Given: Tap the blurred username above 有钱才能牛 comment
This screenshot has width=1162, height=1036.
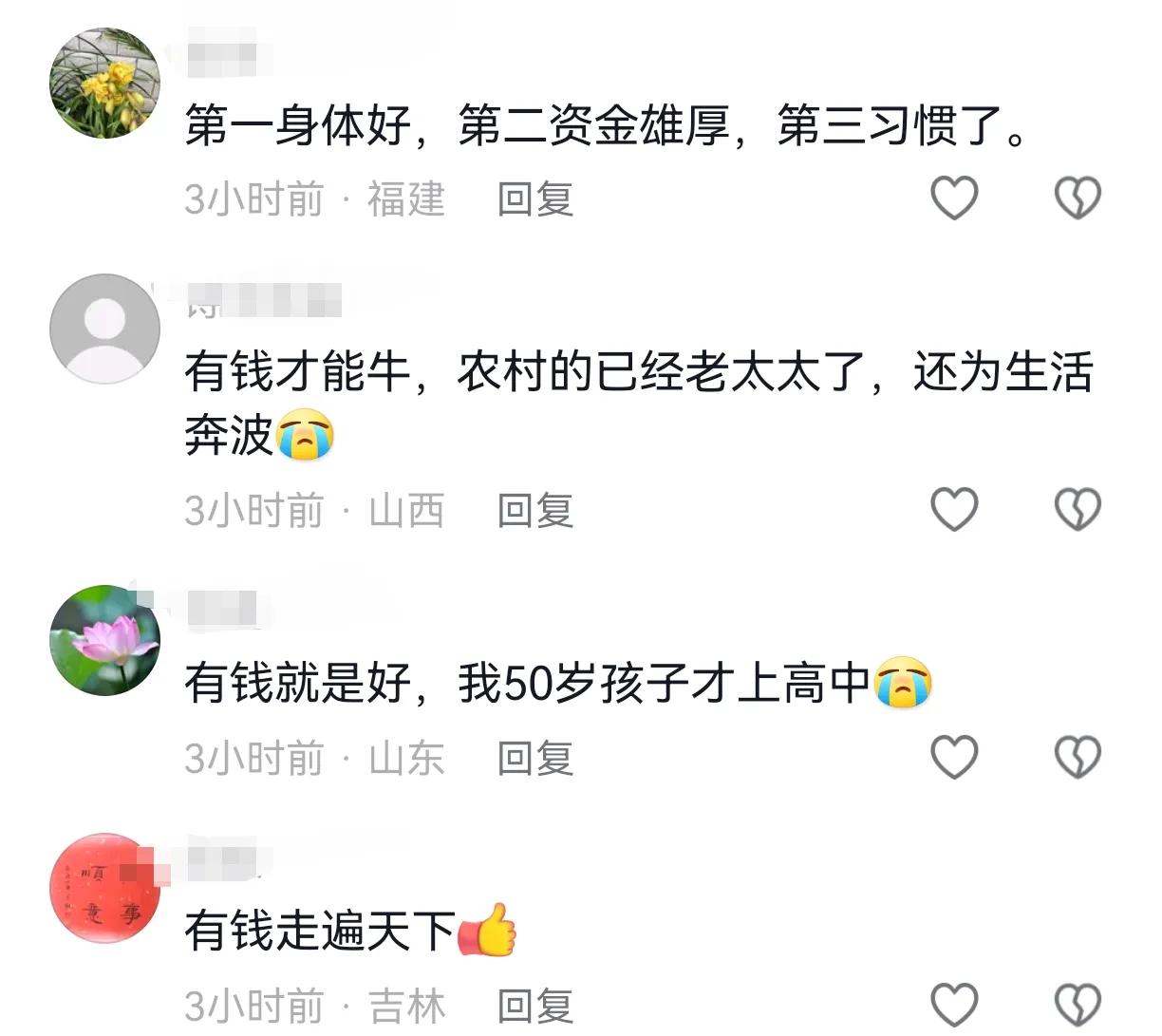Looking at the screenshot, I should pyautogui.click(x=263, y=299).
